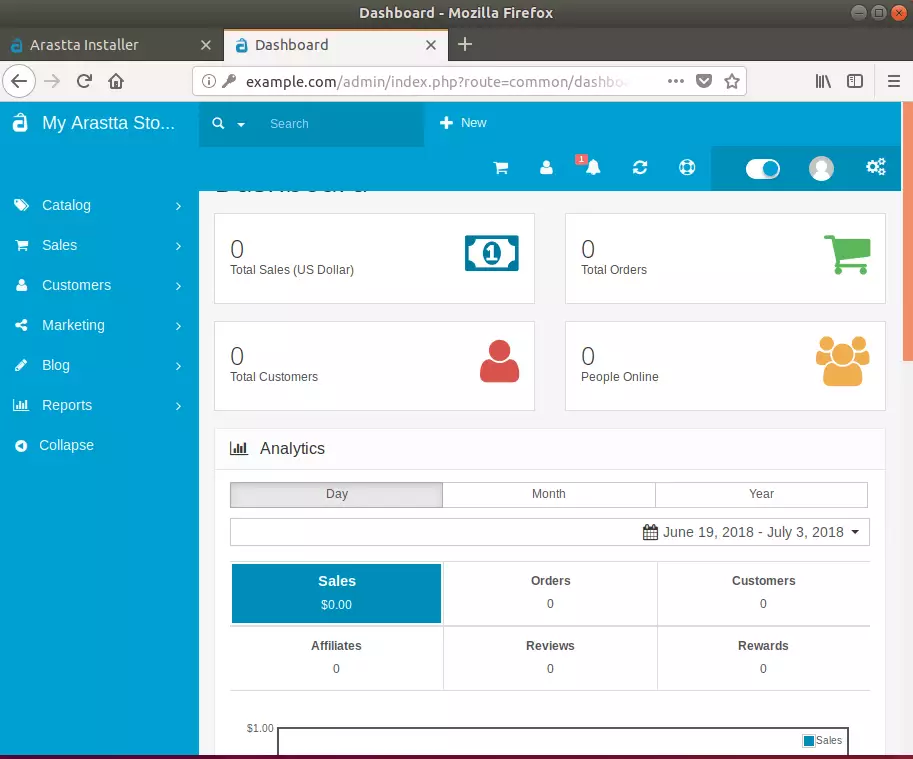
Task: Open Firefox library icon
Action: point(823,81)
